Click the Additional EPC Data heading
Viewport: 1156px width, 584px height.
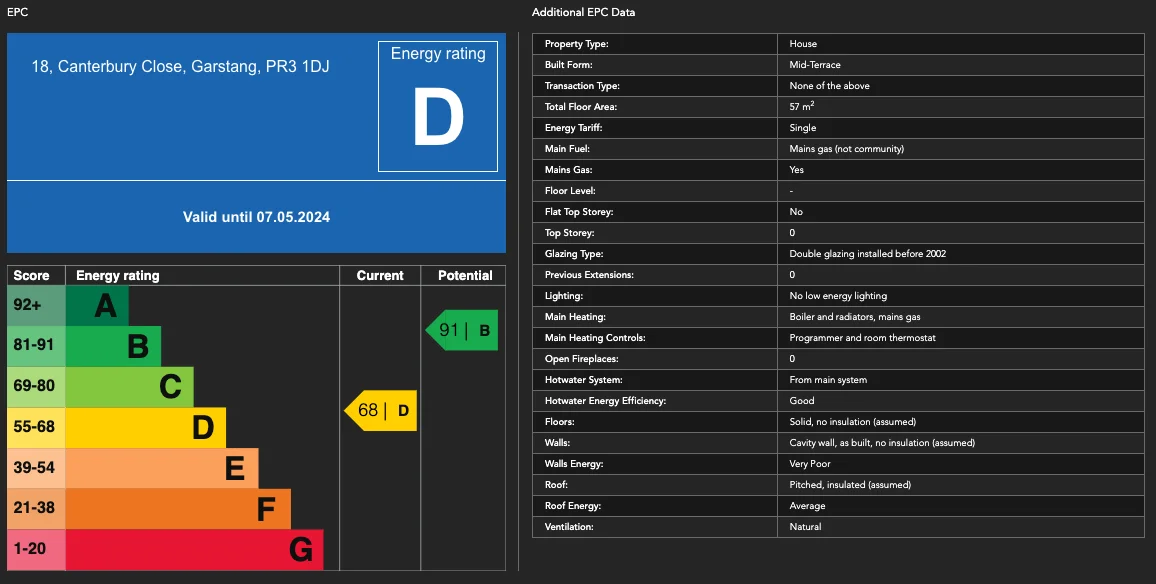583,12
